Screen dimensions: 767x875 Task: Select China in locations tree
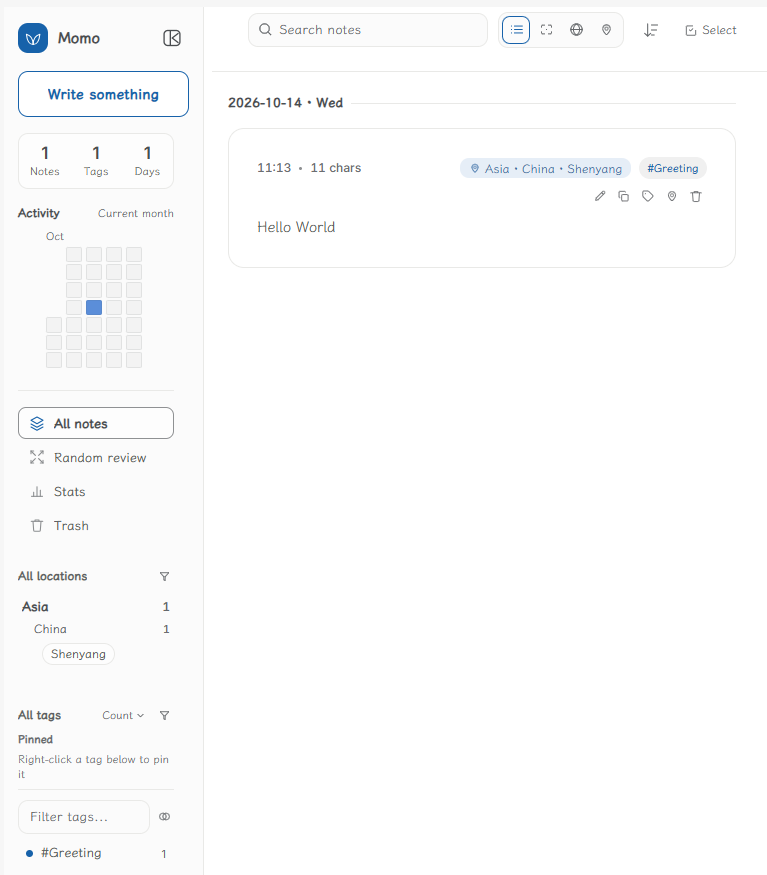101,629
